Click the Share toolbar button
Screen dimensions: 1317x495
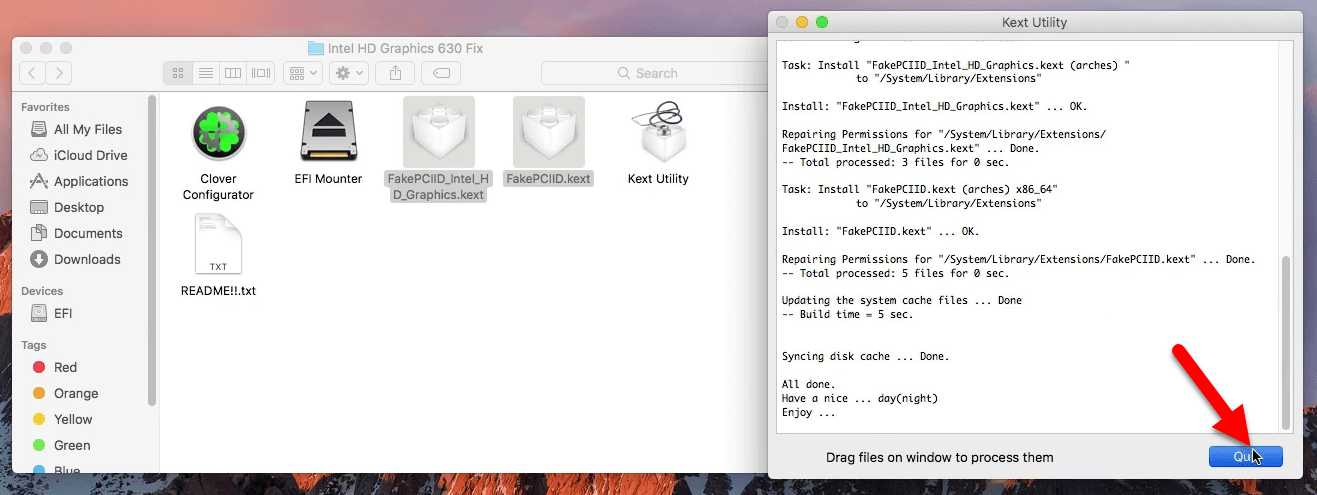click(396, 73)
